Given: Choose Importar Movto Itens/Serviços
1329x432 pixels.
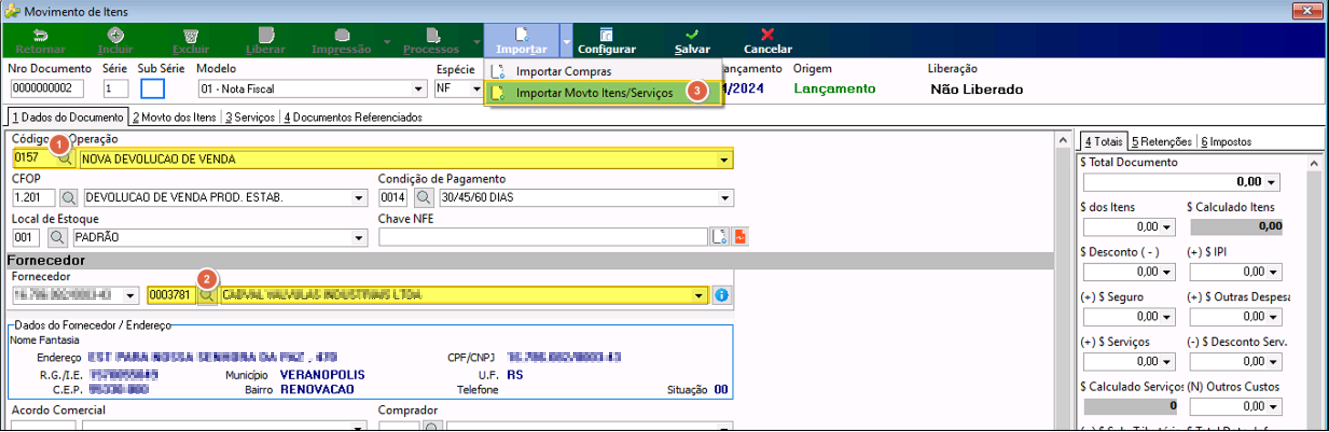Looking at the screenshot, I should 602,92.
